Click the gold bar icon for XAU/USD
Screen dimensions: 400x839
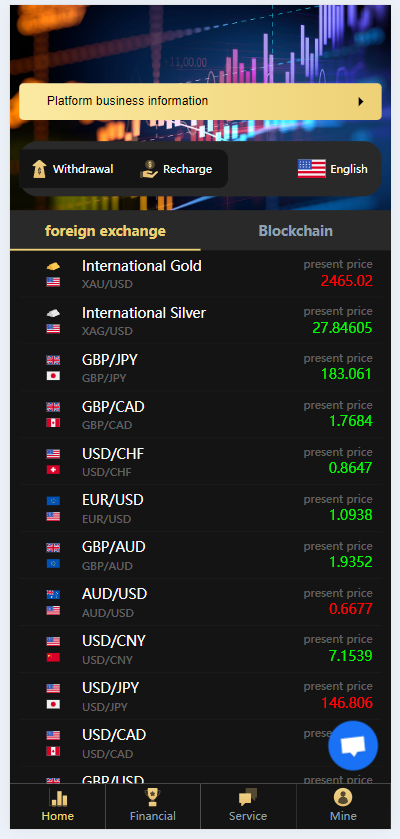[x=53, y=266]
